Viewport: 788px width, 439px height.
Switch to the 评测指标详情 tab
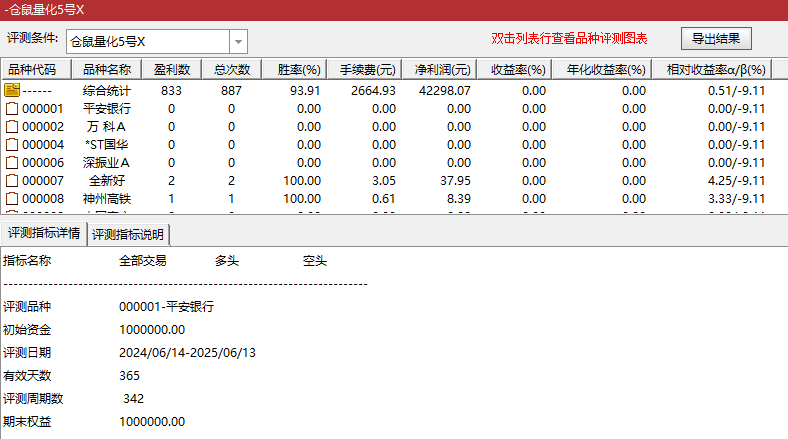44,233
